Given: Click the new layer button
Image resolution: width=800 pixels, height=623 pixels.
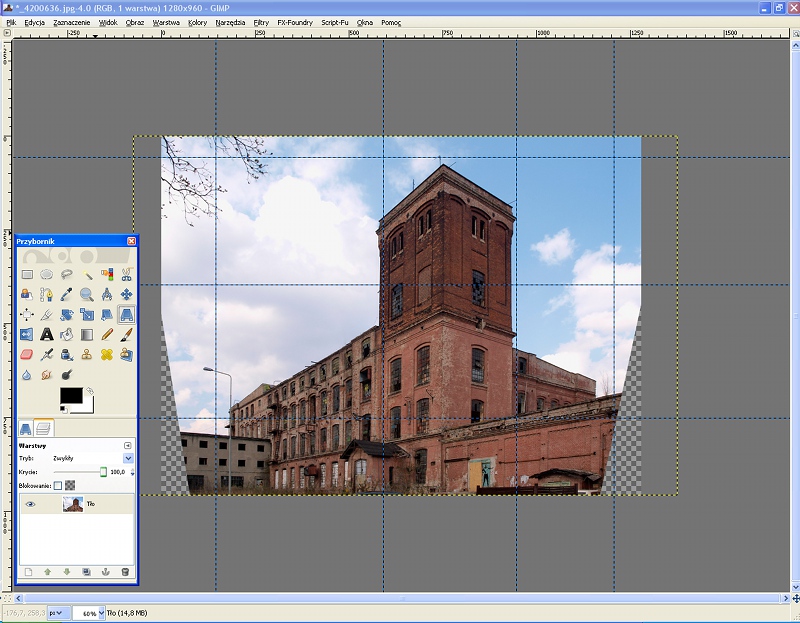Looking at the screenshot, I should [x=28, y=572].
